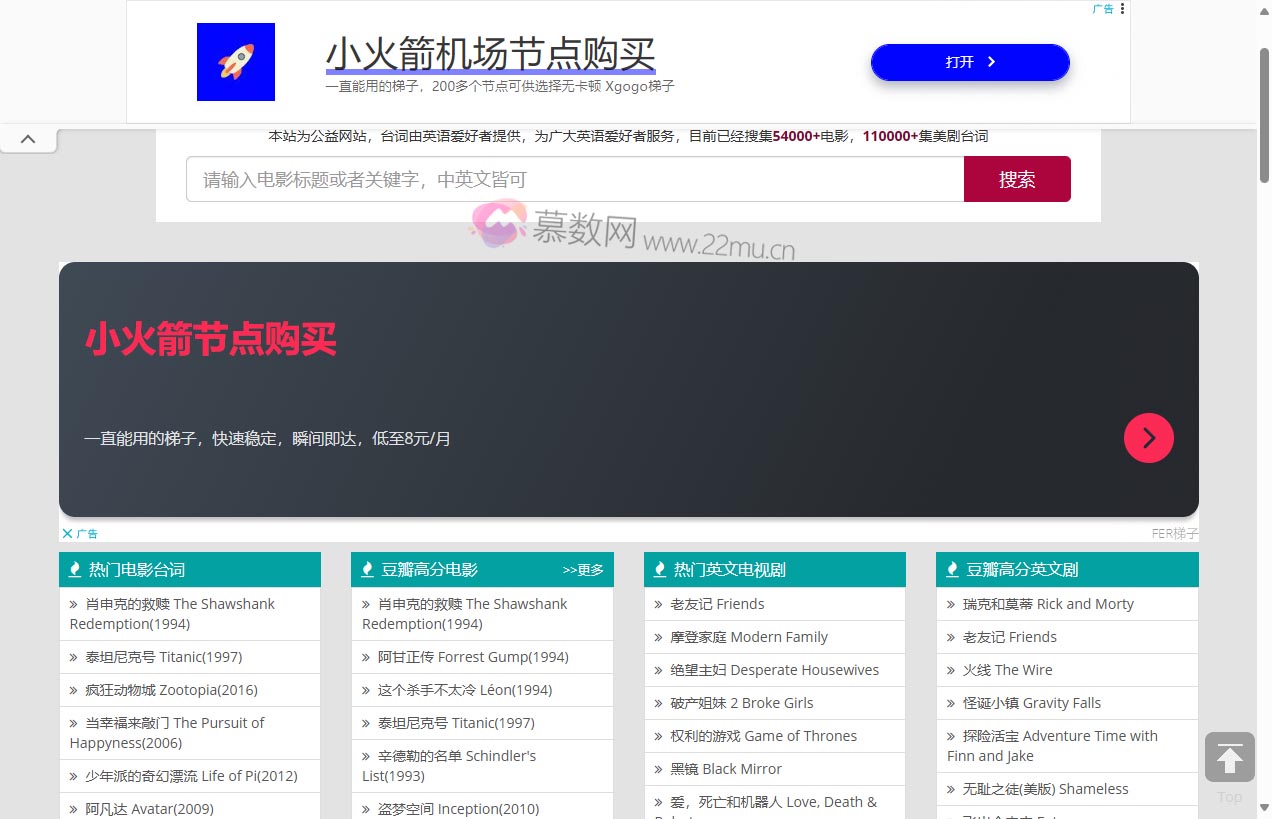This screenshot has width=1272, height=819.
Task: Click the » chevron beside 泰坦尼克号 Titanic(1997)
Action: pos(73,657)
